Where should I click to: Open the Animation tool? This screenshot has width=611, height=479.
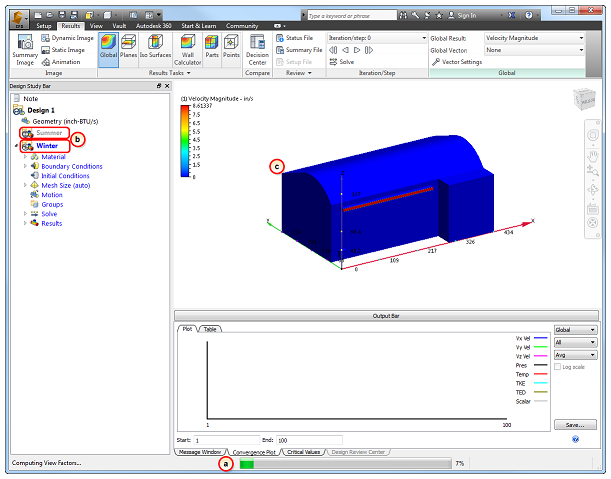coord(61,62)
